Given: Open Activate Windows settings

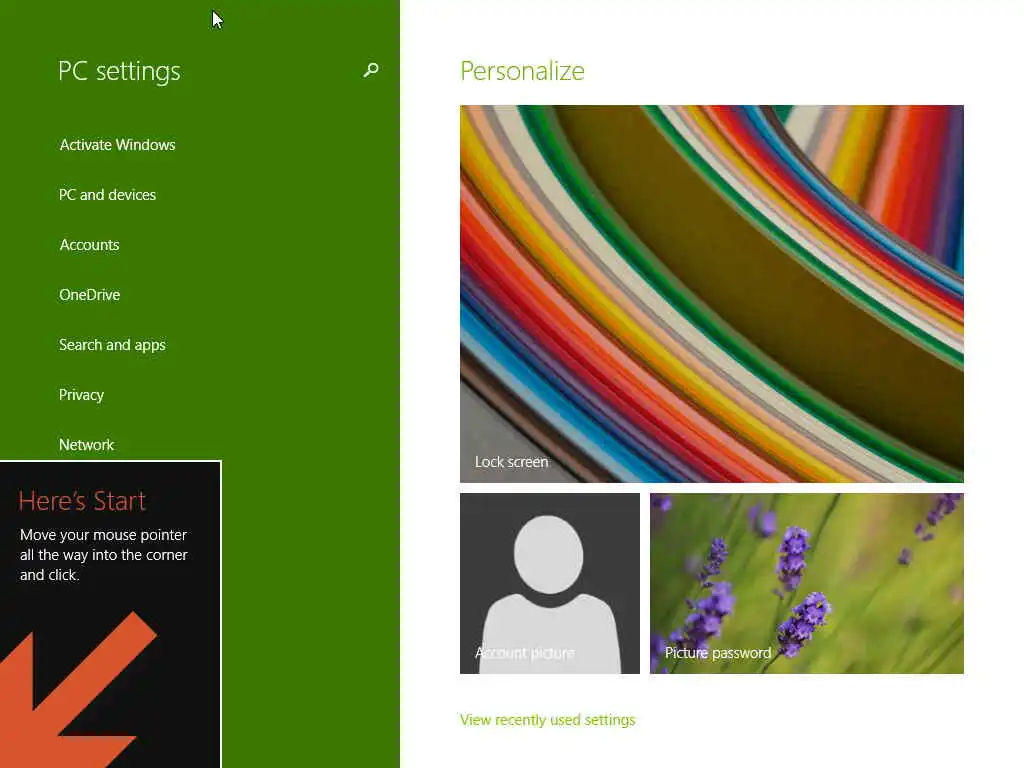Looking at the screenshot, I should tap(118, 145).
